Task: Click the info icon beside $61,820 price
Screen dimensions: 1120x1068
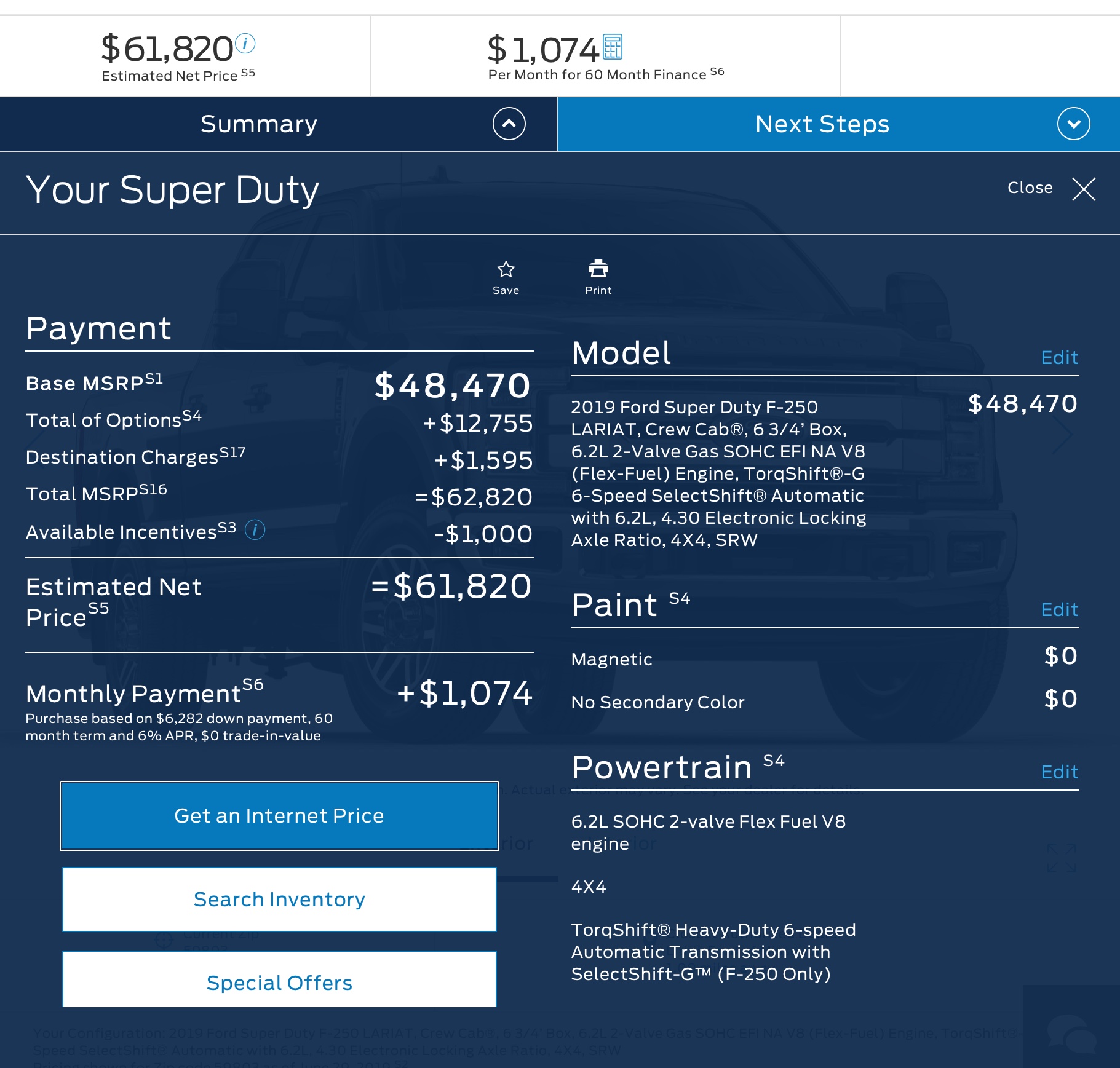Action: (245, 44)
